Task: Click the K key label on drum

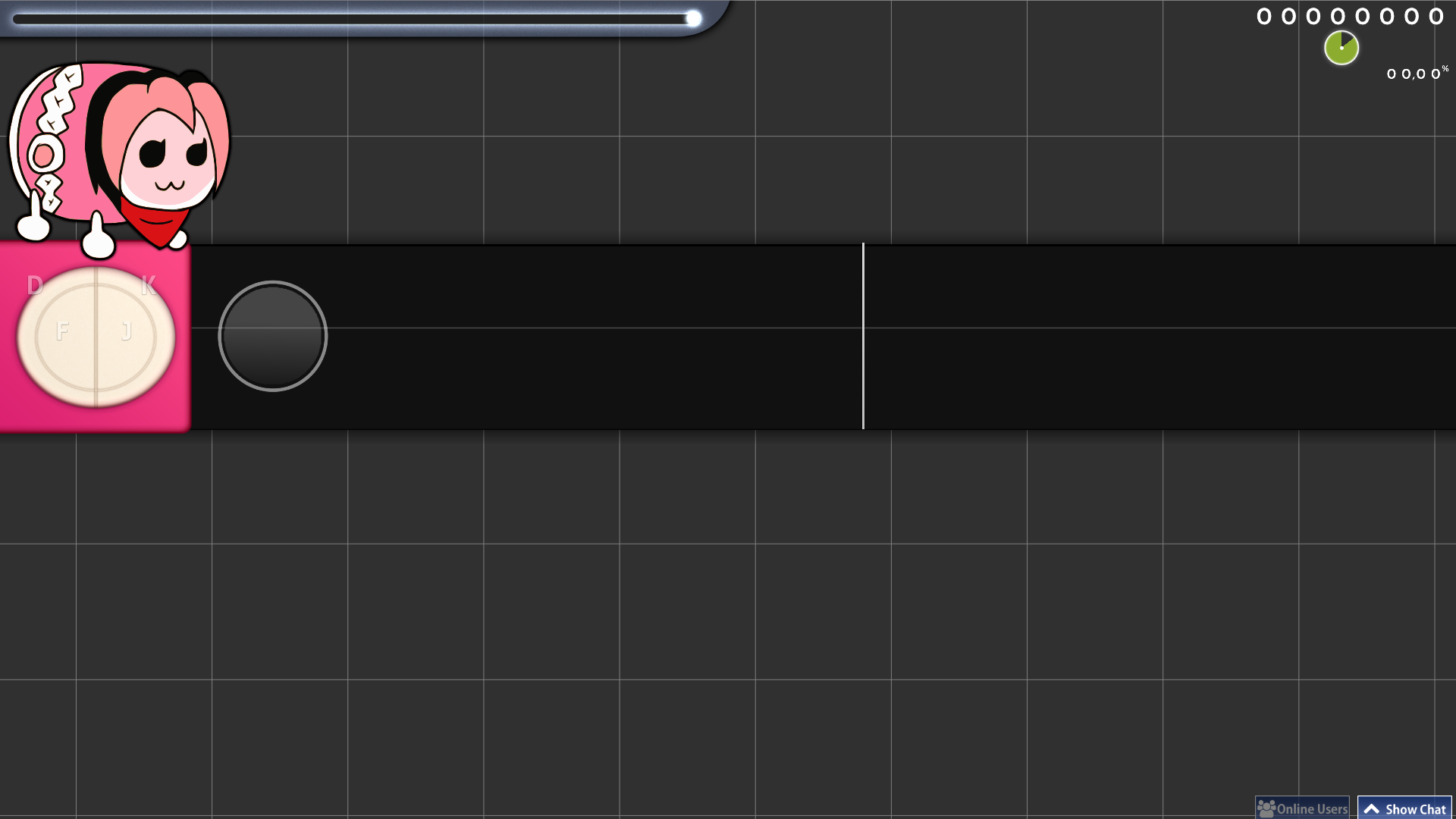Action: coord(149,285)
